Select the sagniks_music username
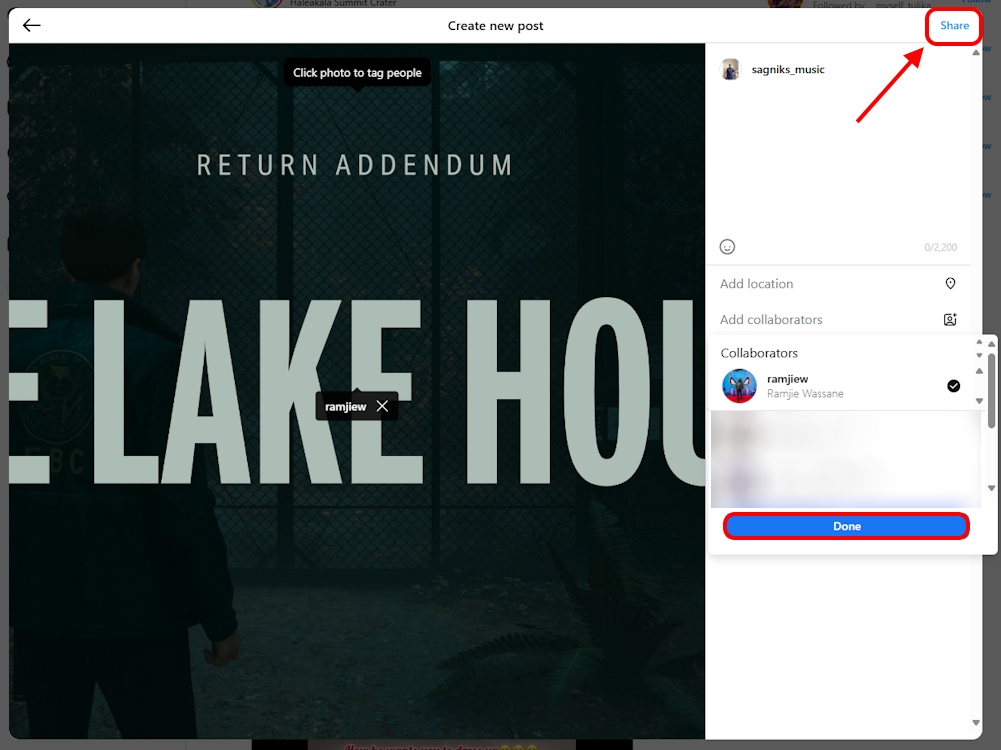The width and height of the screenshot is (1001, 750). [788, 70]
